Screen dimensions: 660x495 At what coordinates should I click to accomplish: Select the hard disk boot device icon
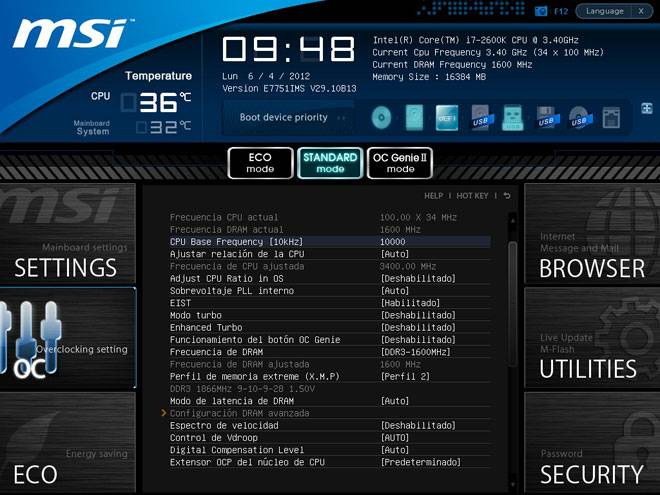pos(414,117)
